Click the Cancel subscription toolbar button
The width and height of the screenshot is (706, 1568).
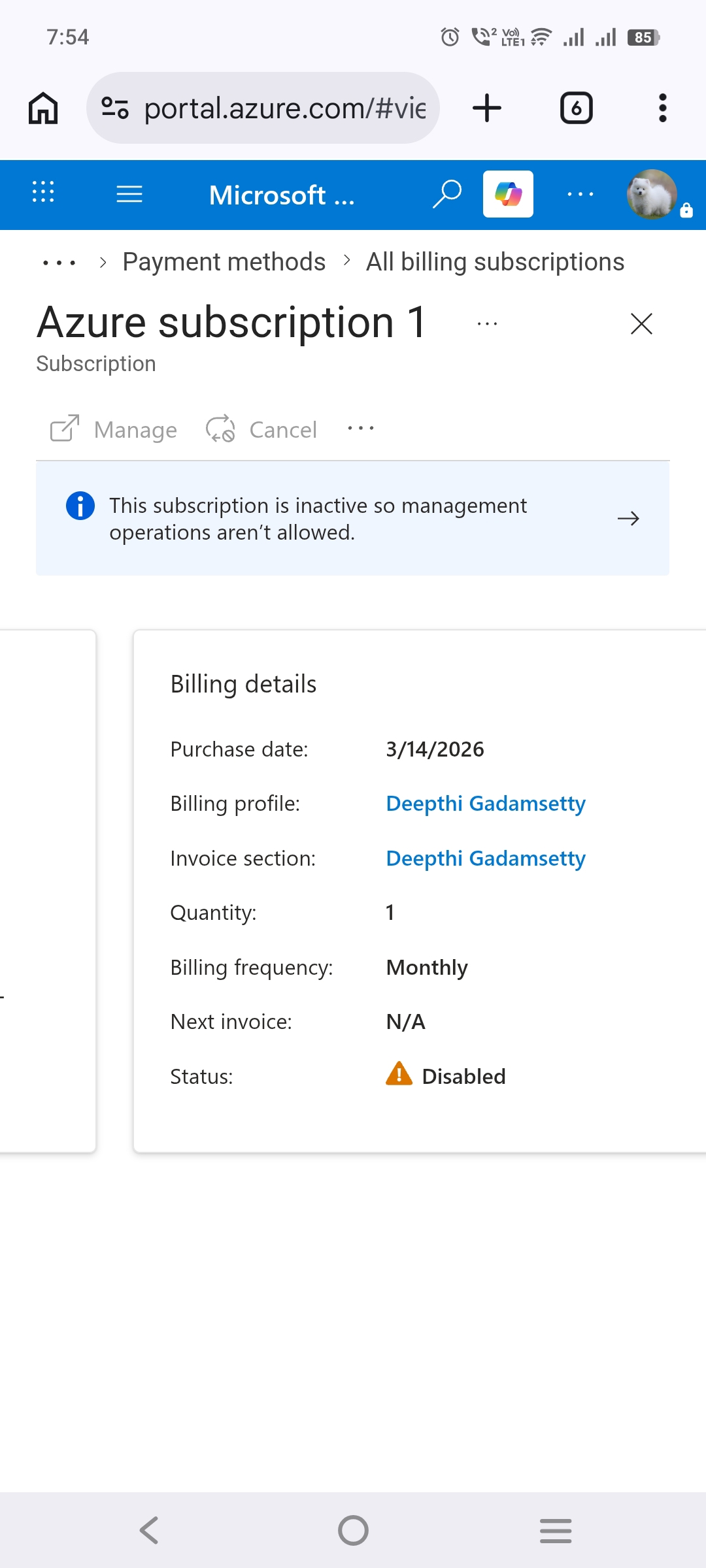(x=261, y=429)
